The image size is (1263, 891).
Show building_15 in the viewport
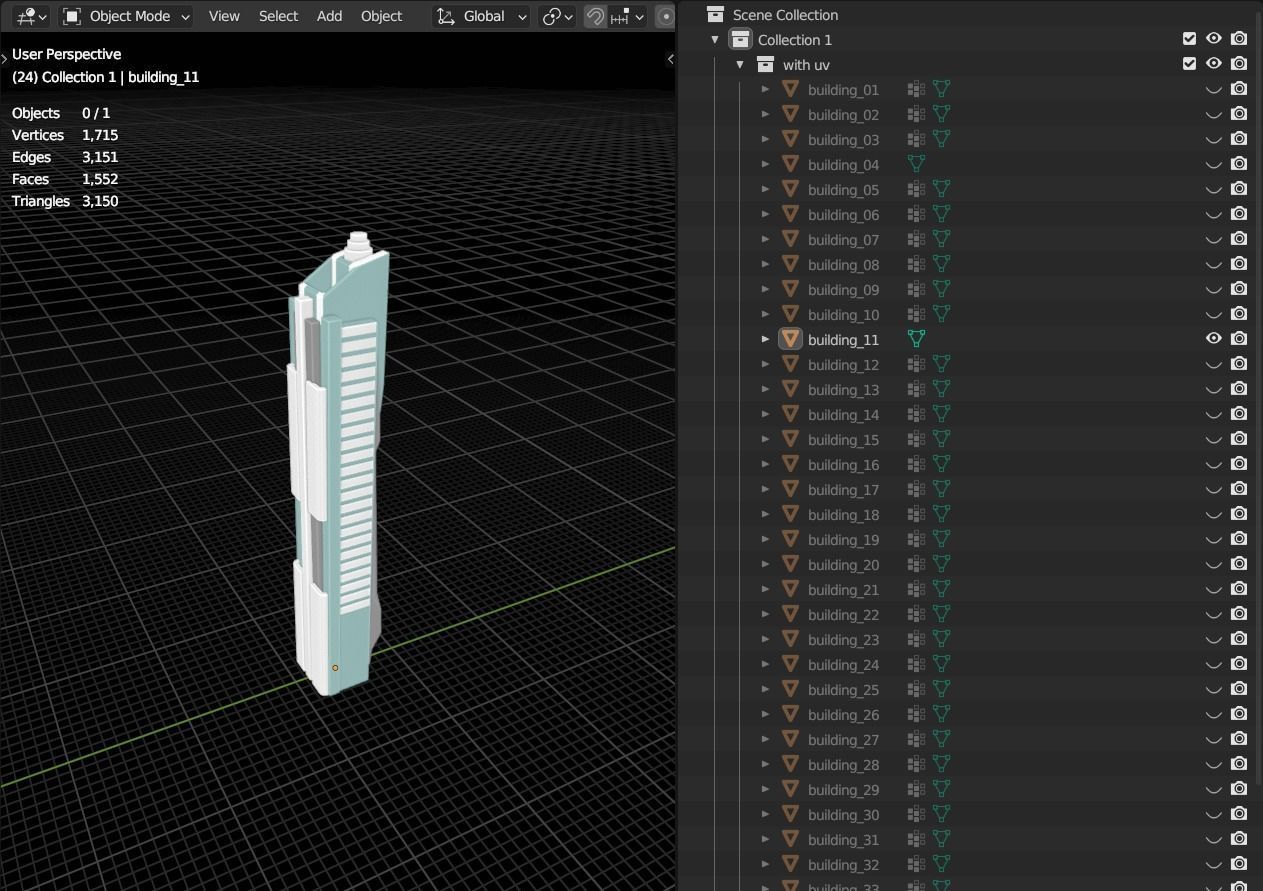click(x=1213, y=440)
